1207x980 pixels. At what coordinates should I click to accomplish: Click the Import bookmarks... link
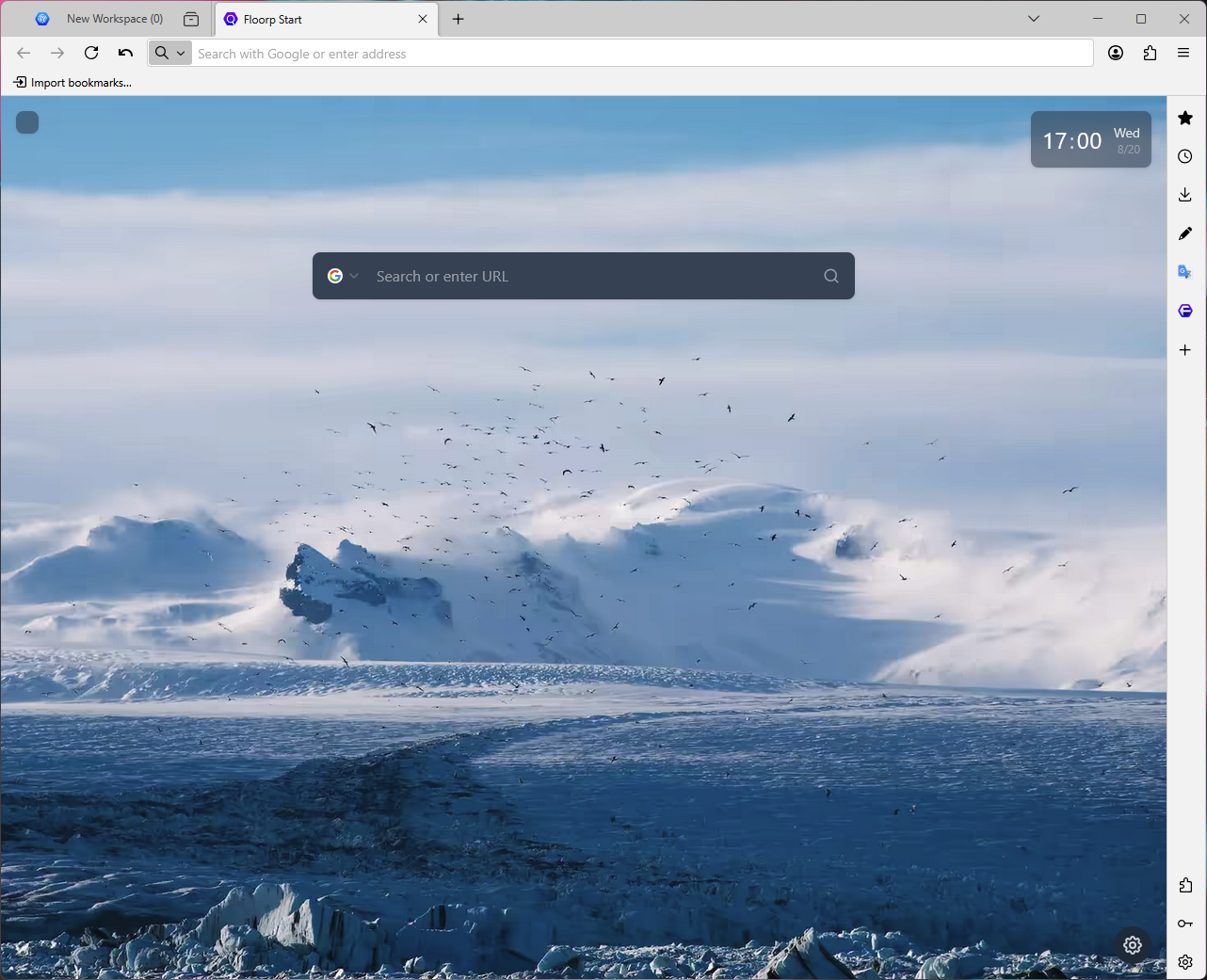[x=72, y=83]
